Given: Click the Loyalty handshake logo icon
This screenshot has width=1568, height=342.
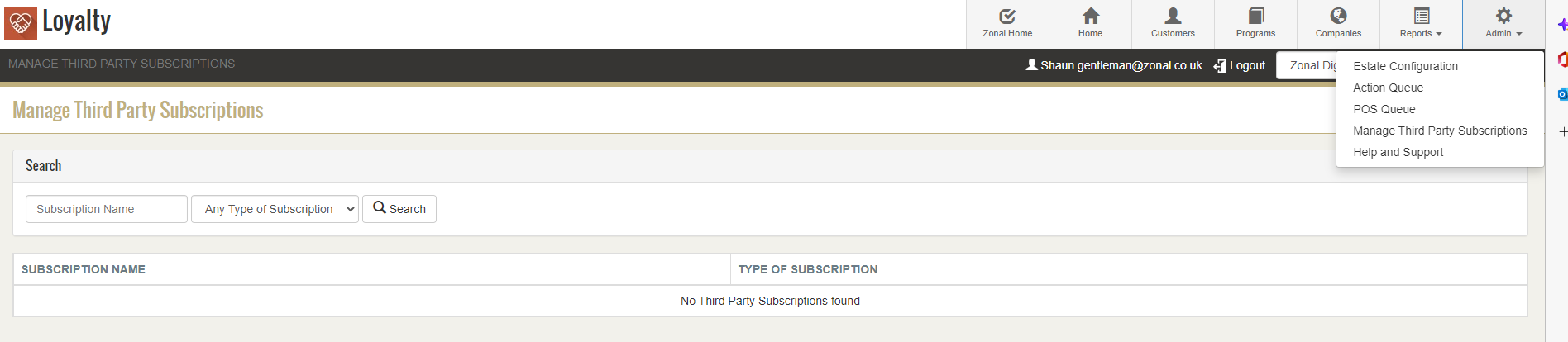Looking at the screenshot, I should 21,23.
